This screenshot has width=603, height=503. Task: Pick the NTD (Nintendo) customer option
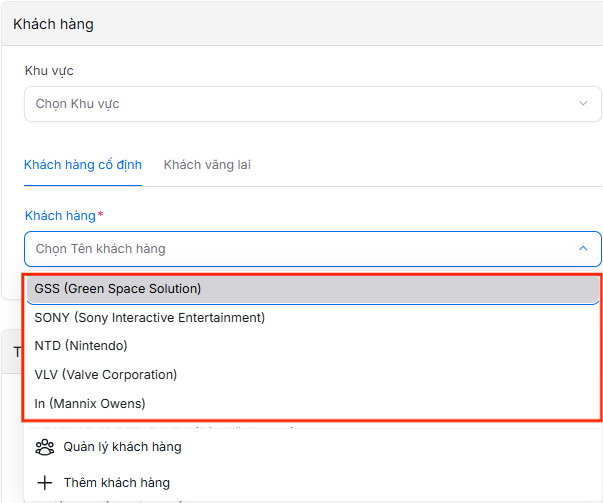click(x=81, y=346)
